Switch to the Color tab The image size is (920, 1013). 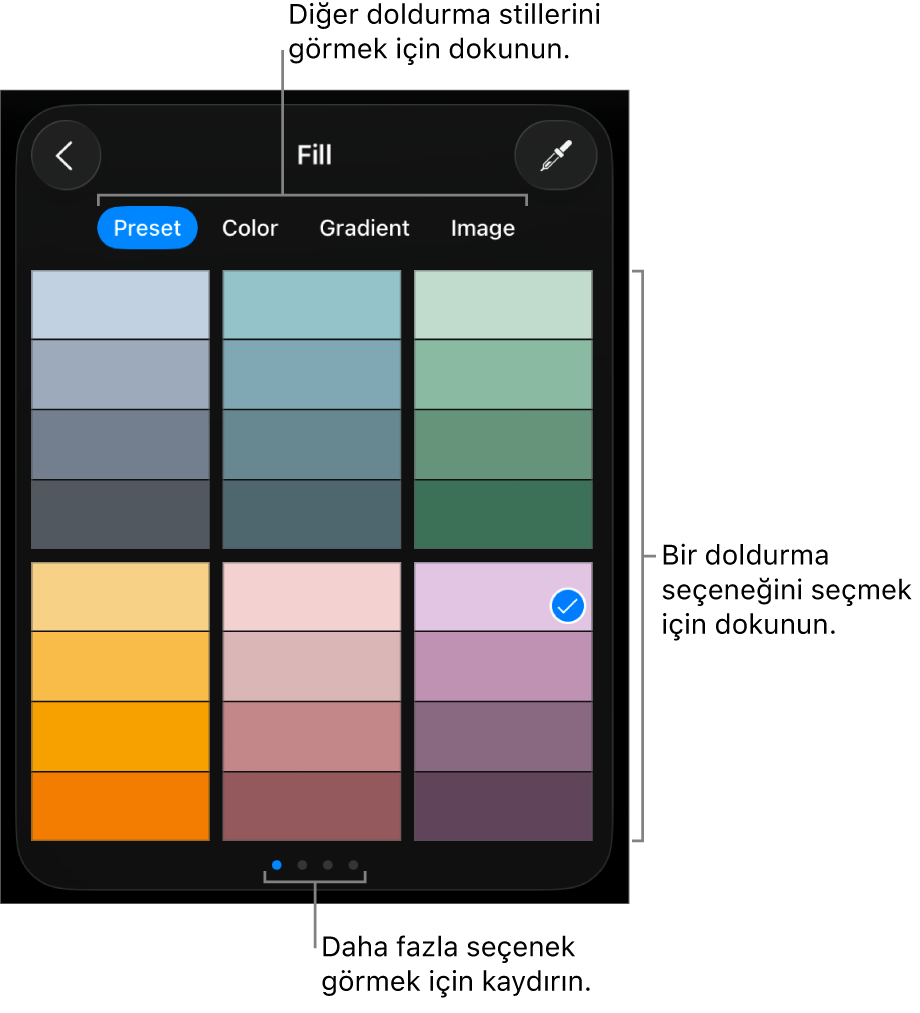click(250, 228)
